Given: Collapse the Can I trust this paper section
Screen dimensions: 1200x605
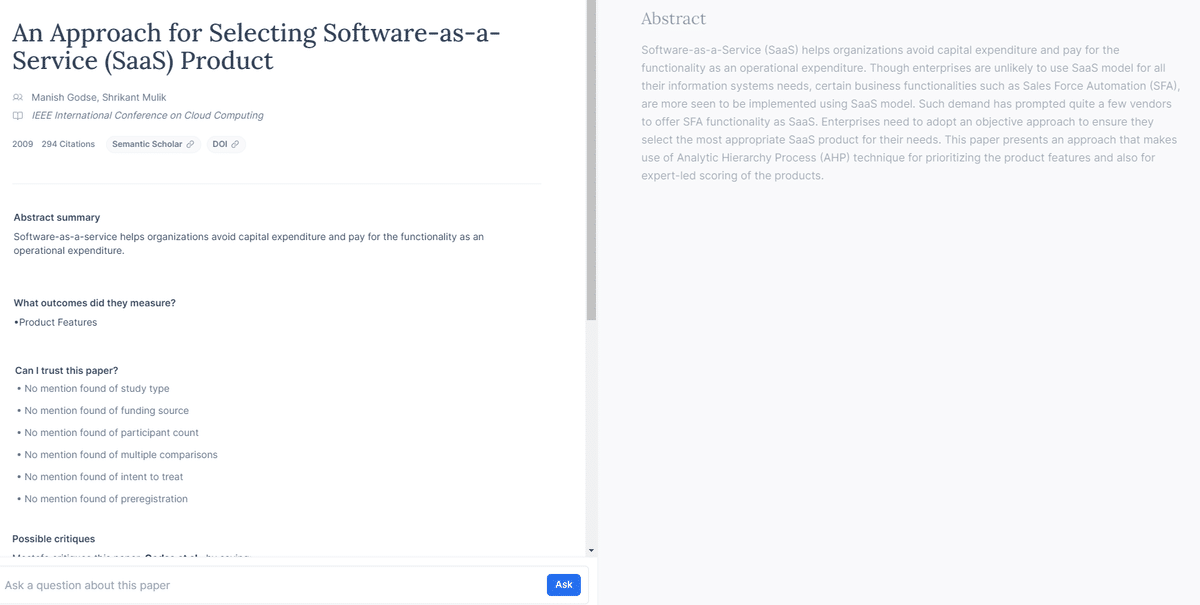Looking at the screenshot, I should [66, 369].
